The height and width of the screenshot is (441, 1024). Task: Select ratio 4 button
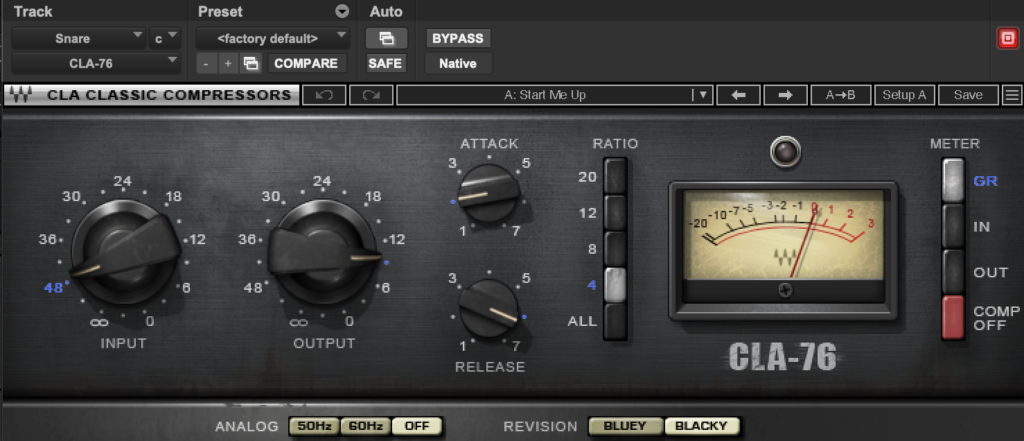tap(615, 285)
